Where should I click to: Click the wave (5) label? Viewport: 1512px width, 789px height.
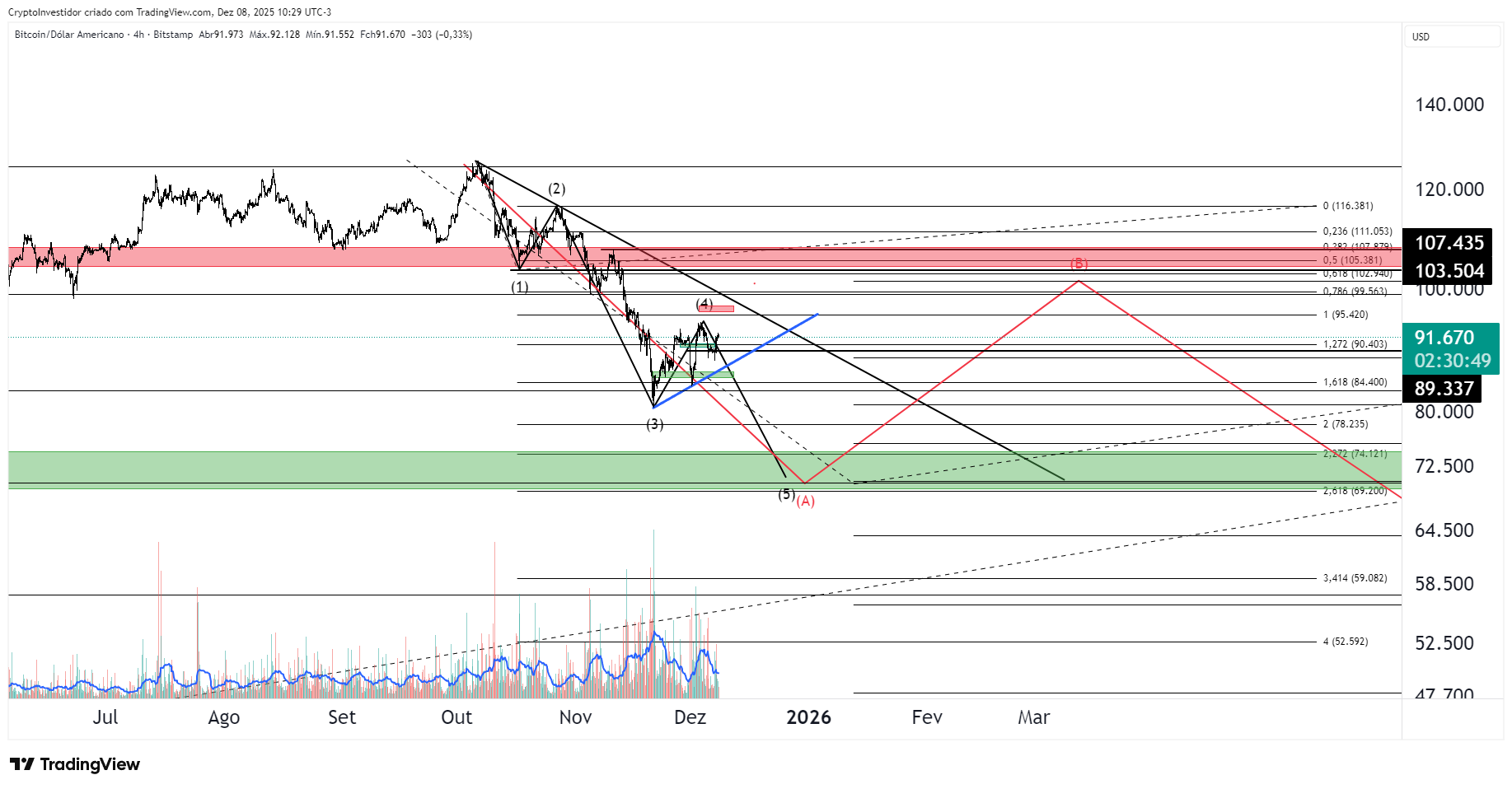pyautogui.click(x=786, y=494)
